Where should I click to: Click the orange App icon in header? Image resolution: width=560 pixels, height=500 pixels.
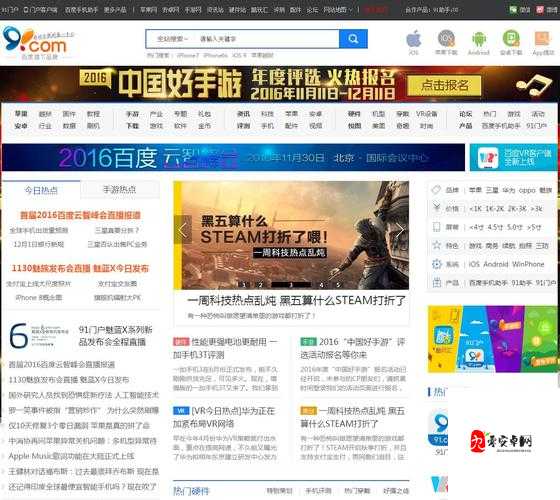[542, 39]
